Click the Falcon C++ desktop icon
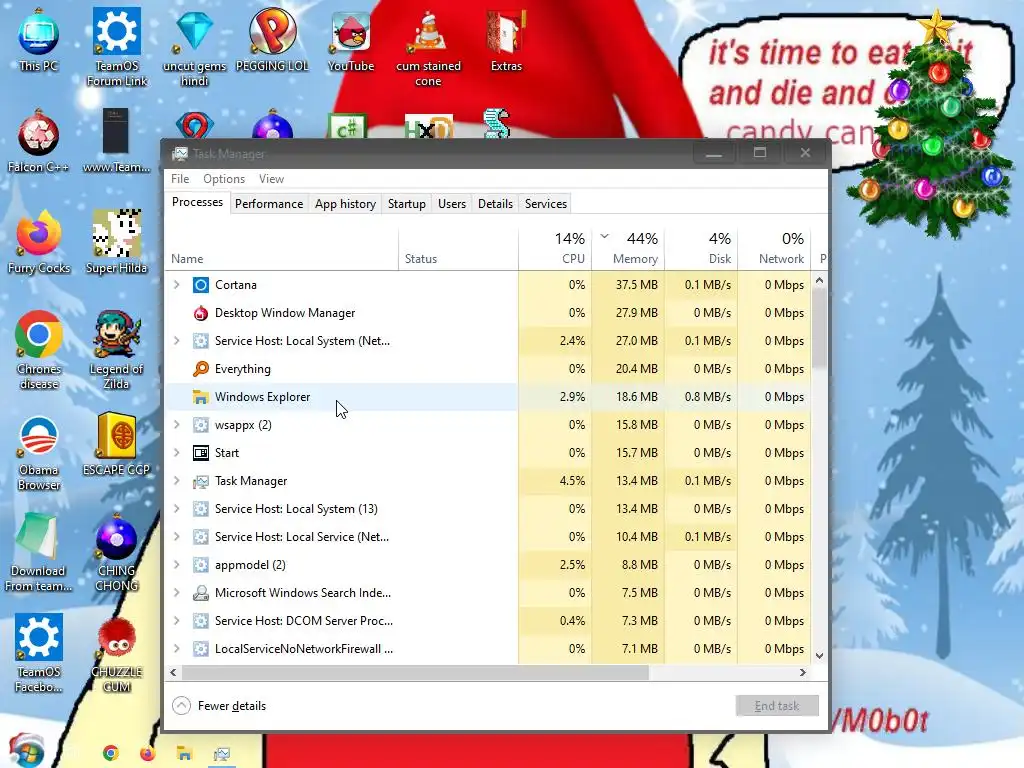1024x768 pixels. point(39,142)
